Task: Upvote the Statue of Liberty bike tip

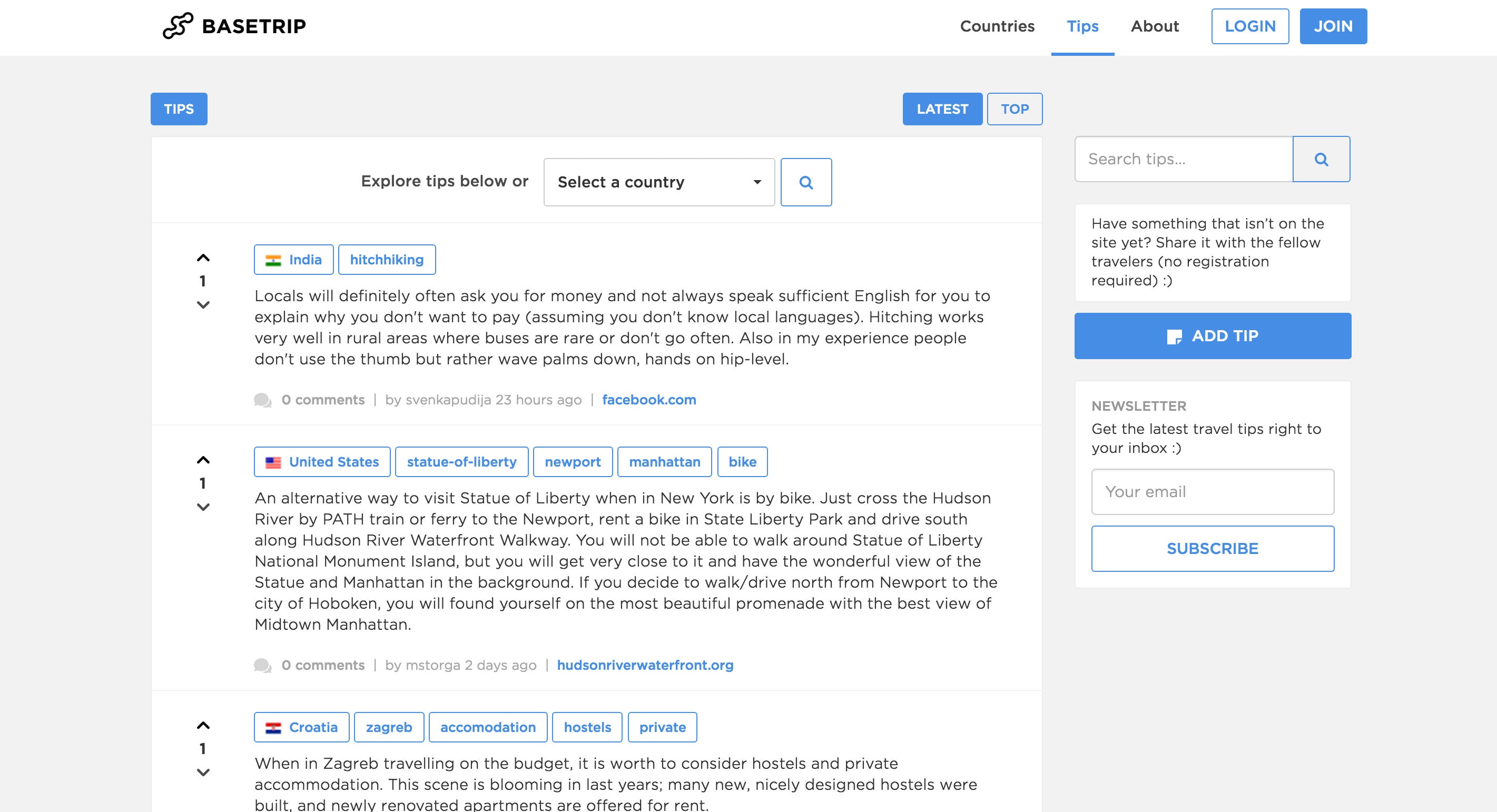Action: pos(203,460)
